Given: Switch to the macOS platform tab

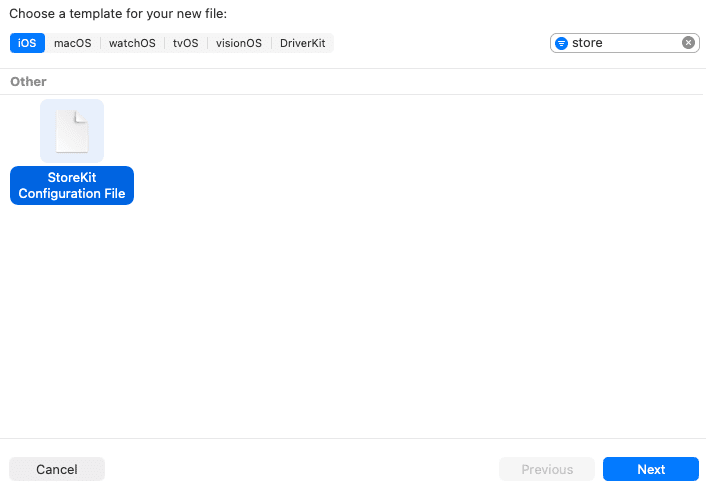Looking at the screenshot, I should tap(72, 43).
